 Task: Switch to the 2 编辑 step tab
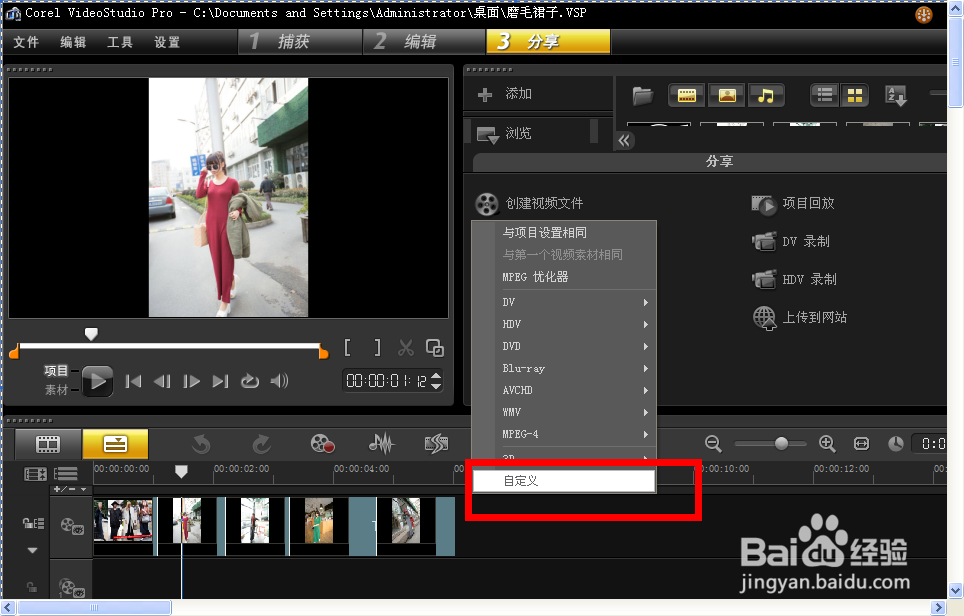pyautogui.click(x=424, y=42)
